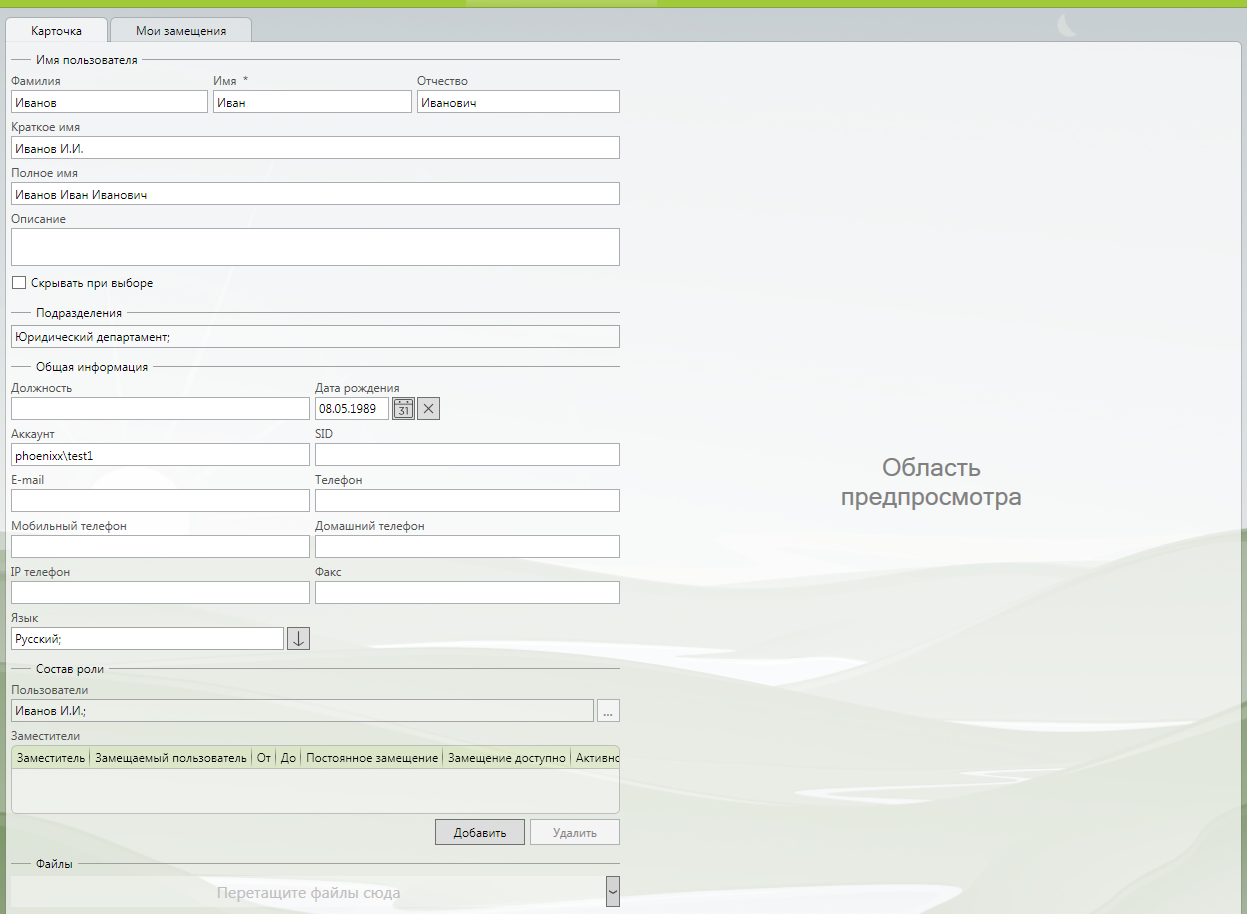This screenshot has width=1247, height=914.
Task: Switch to 'Мои замещения' tab
Action: (x=181, y=31)
